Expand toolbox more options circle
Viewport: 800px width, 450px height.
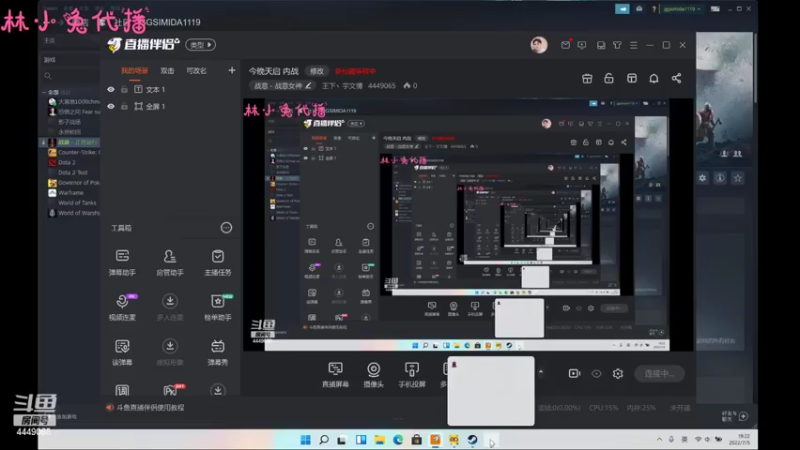(x=226, y=228)
